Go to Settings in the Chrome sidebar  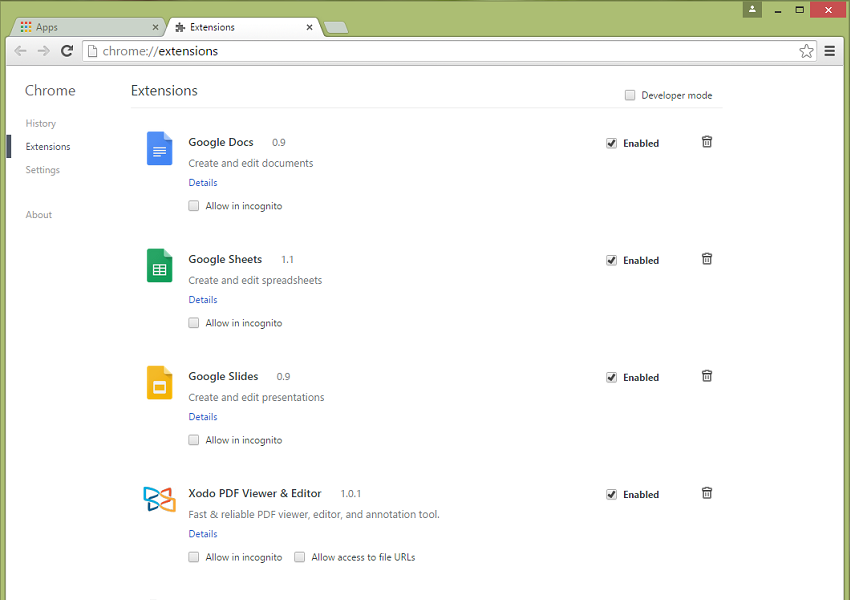(x=42, y=170)
